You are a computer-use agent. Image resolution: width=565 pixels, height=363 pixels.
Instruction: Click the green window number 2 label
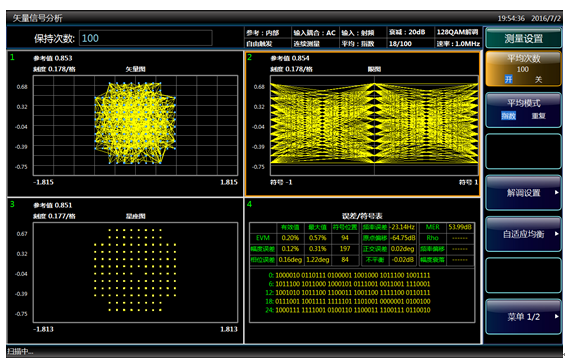249,57
